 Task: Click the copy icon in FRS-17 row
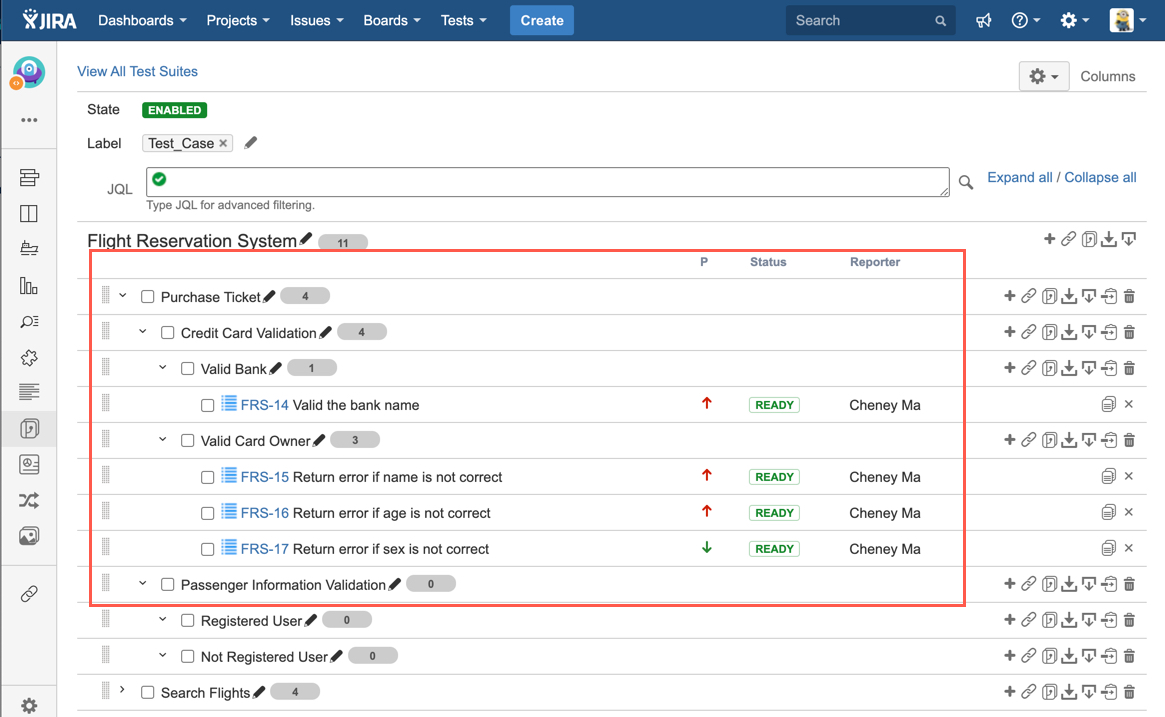click(x=1108, y=548)
